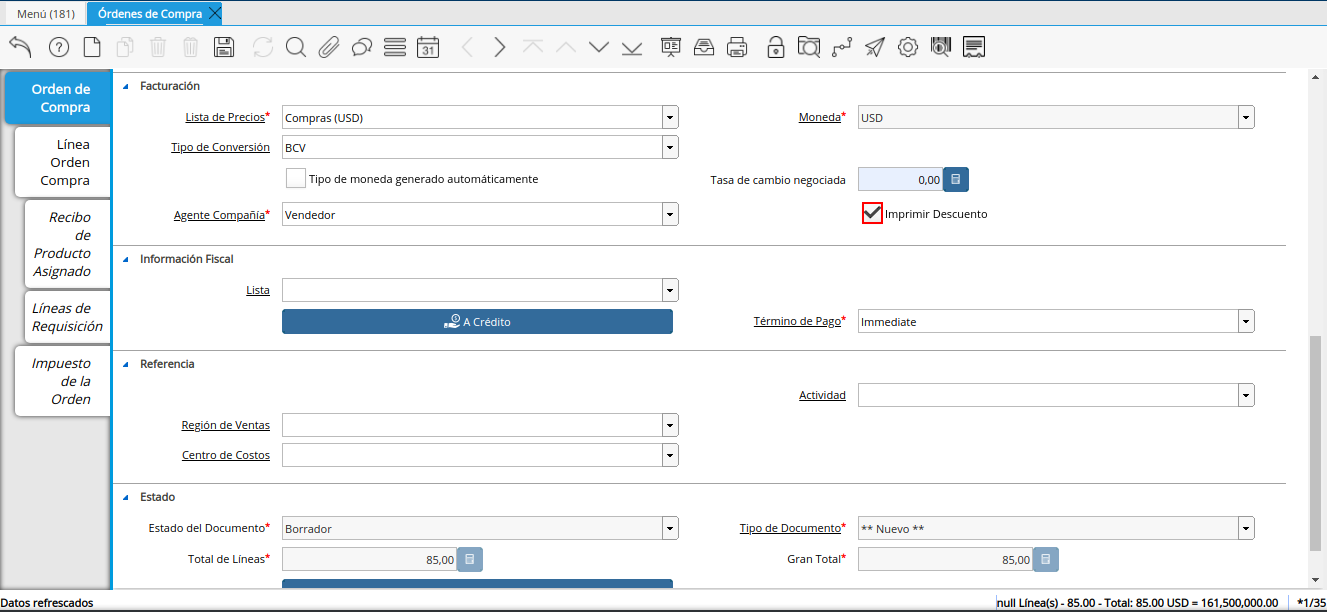Save the record with the floppy disk icon
The image size is (1327, 612).
pyautogui.click(x=224, y=47)
